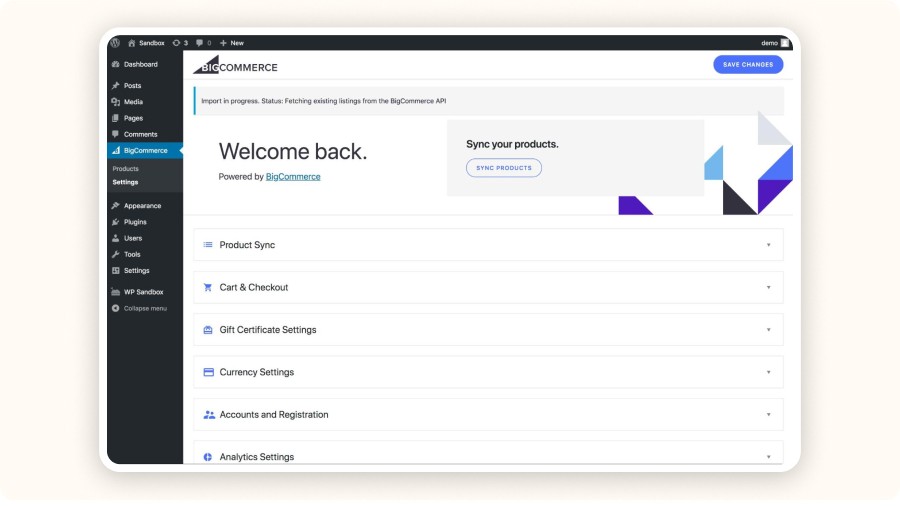Viewport: 900px width, 508px height.
Task: Expand the Currency Settings section arrow
Action: coord(769,373)
